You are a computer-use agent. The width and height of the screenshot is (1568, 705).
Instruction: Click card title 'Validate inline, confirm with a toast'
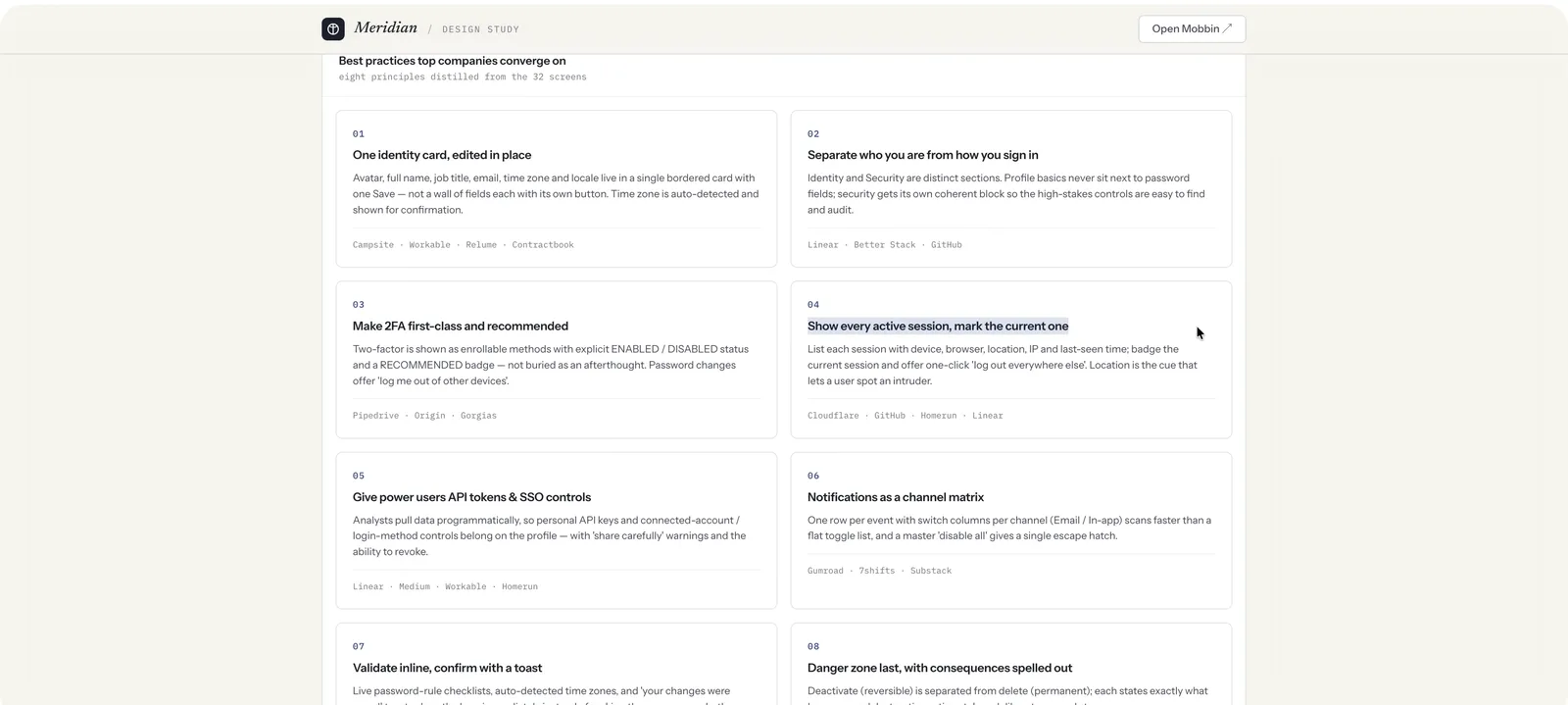pos(447,668)
